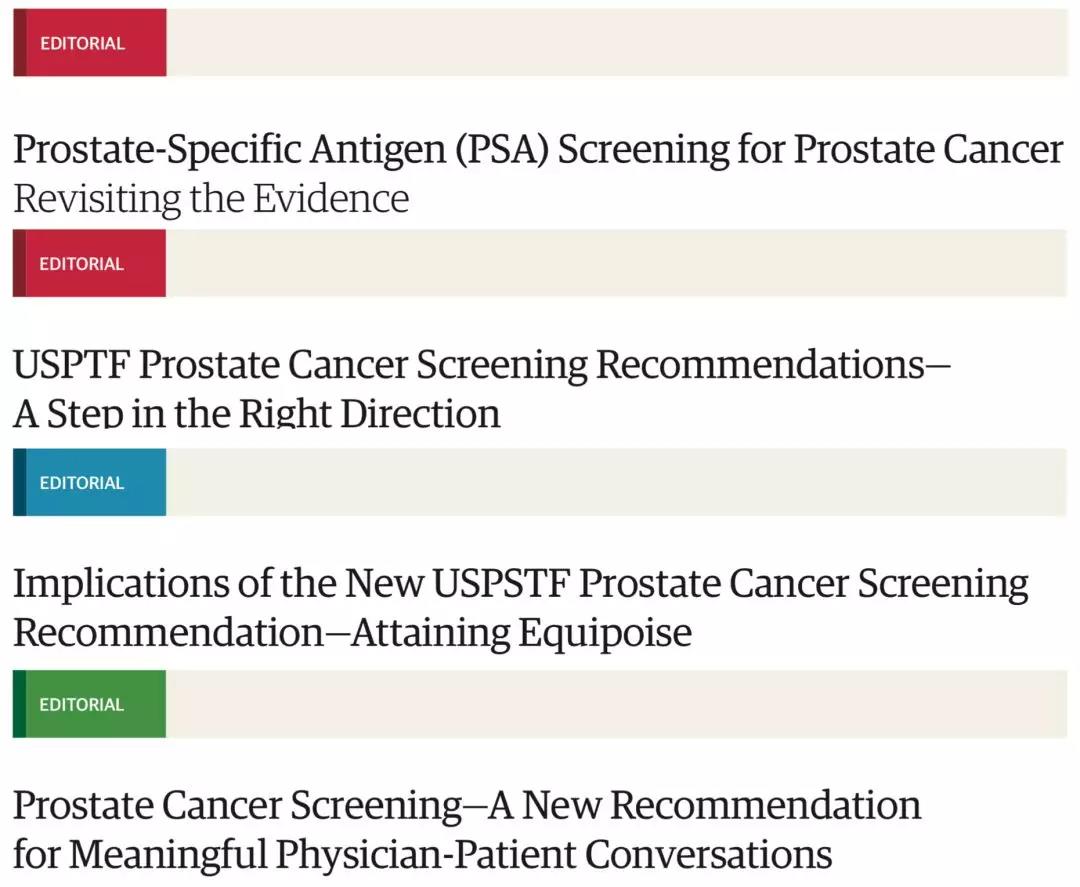Open the "Implications of the New USPSTF" headline
The image size is (1080, 887).
[520, 584]
